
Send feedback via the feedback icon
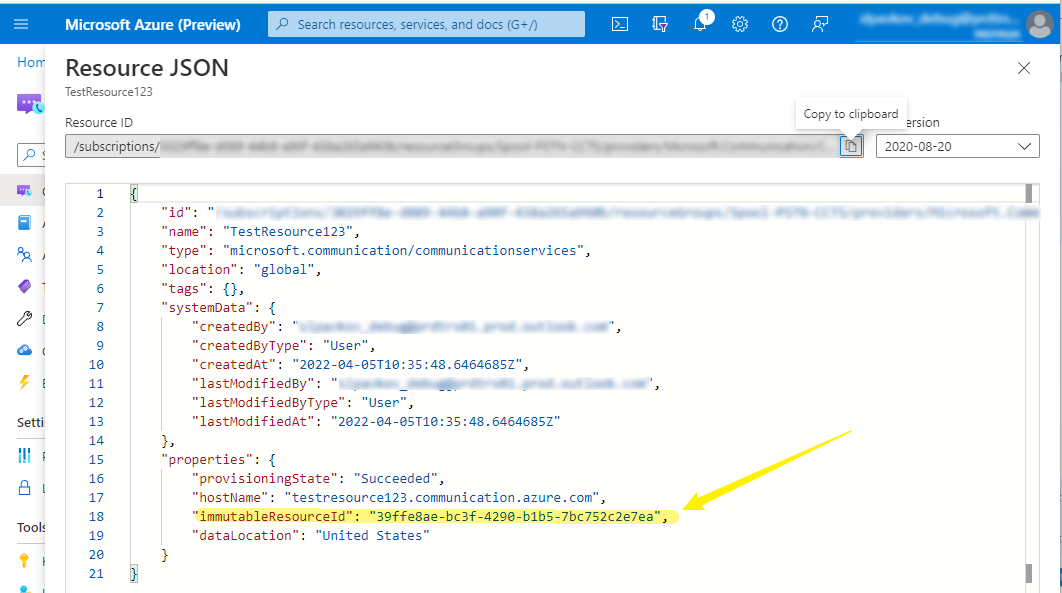pyautogui.click(x=819, y=24)
